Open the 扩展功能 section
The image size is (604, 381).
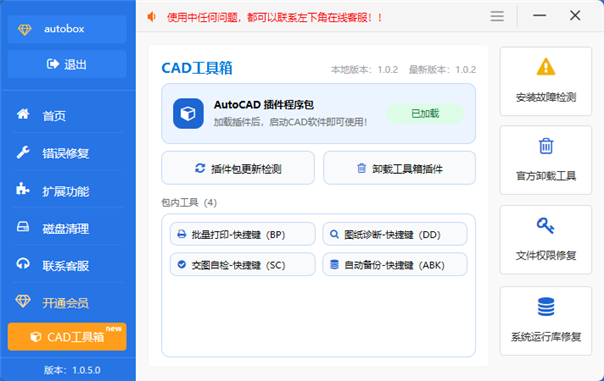tap(68, 191)
